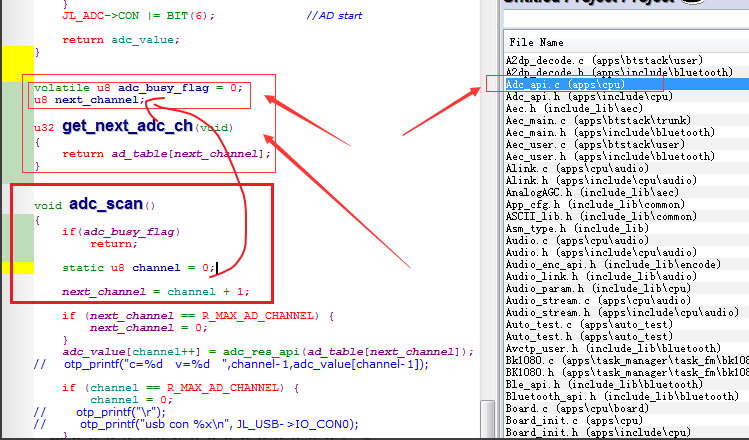
Task: Open Asm_type.h (include_lib)
Action: (x=577, y=228)
